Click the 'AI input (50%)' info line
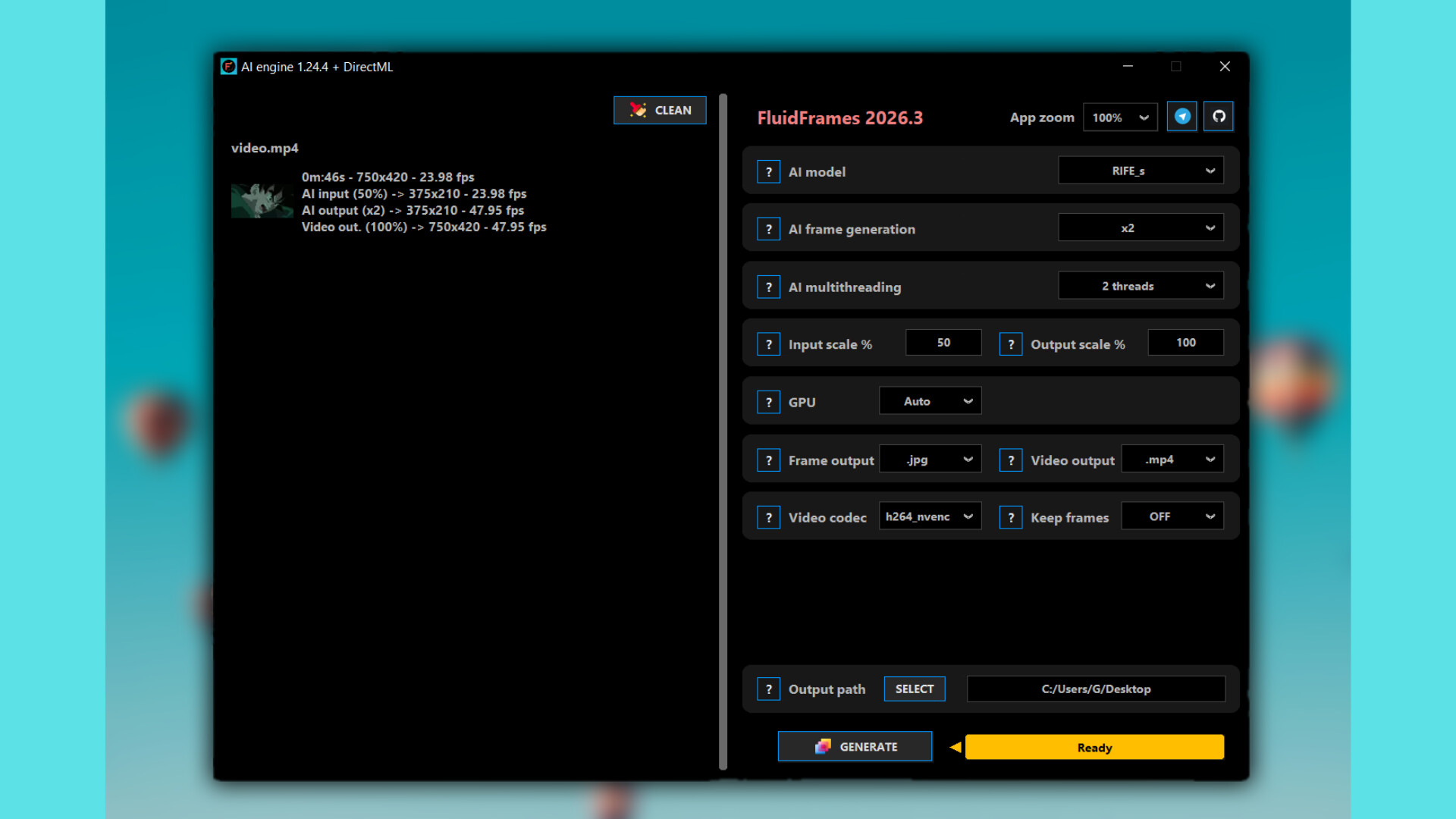The image size is (1456, 819). (414, 193)
